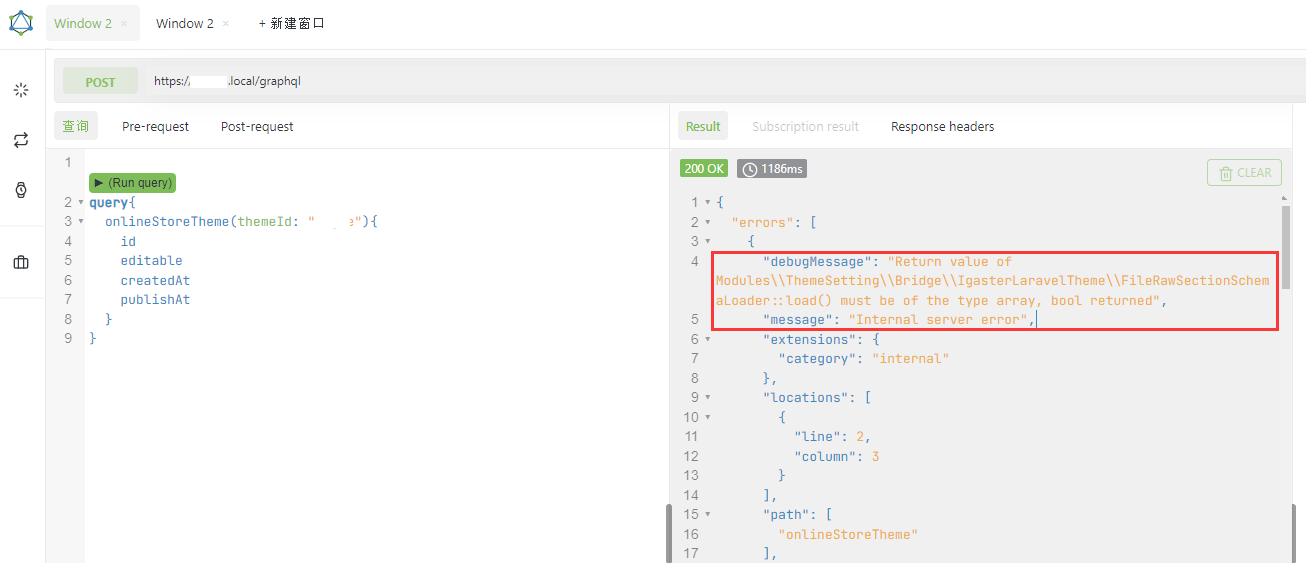Collapse the onlineStoreTheme block in query editor

[x=81, y=222]
